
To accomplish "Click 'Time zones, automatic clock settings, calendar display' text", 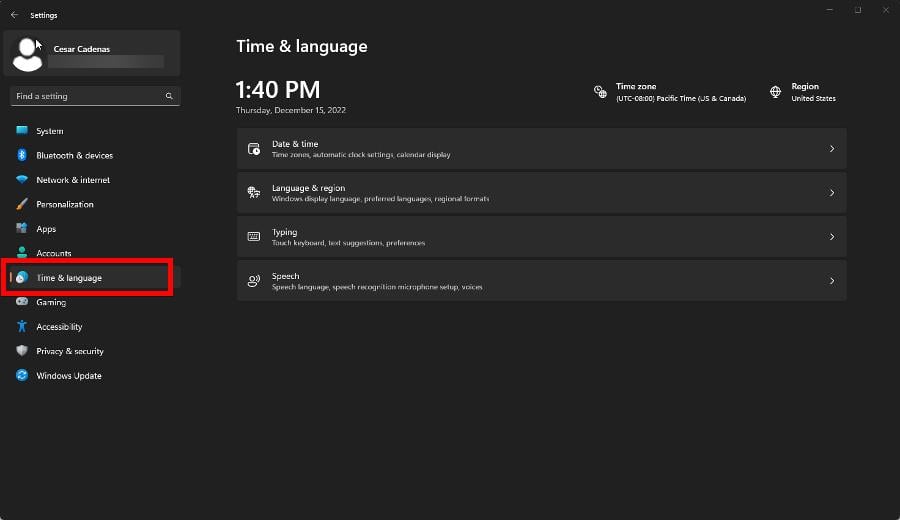I will point(361,154).
